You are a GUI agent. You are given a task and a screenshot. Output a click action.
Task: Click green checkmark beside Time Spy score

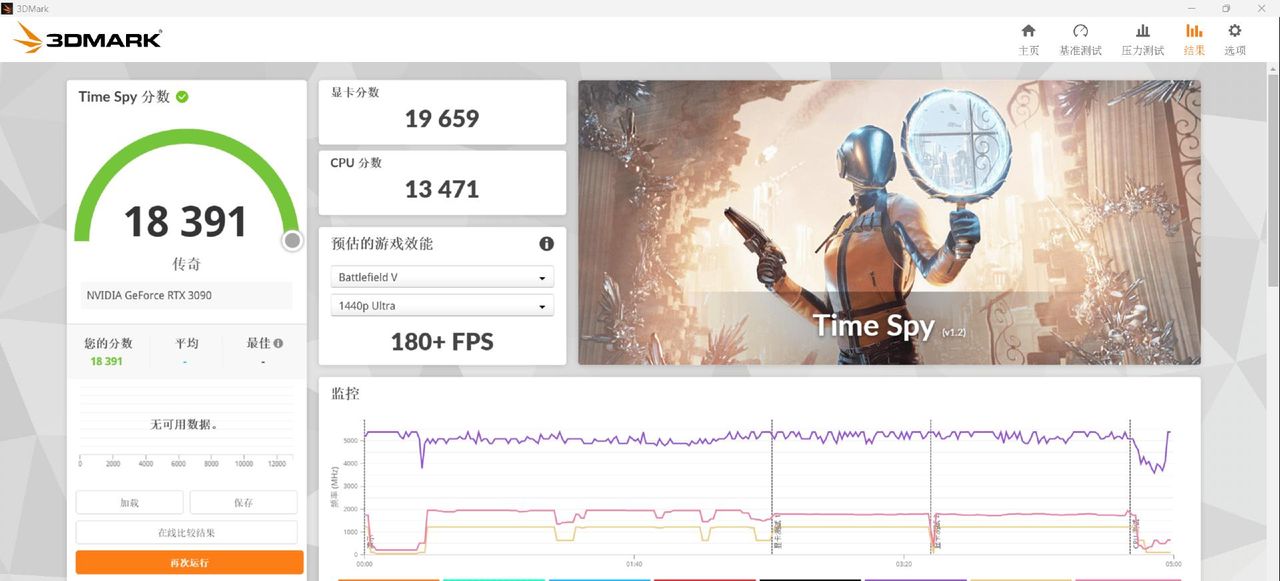182,97
